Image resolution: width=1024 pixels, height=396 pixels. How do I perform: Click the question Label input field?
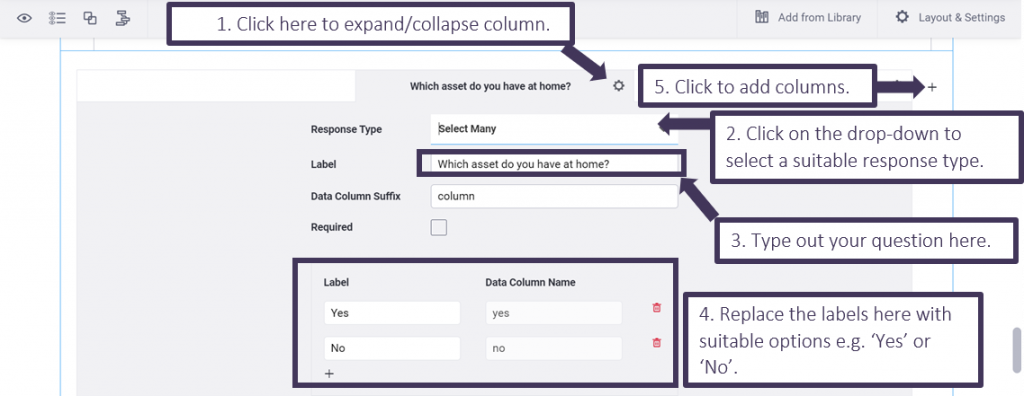[552, 164]
